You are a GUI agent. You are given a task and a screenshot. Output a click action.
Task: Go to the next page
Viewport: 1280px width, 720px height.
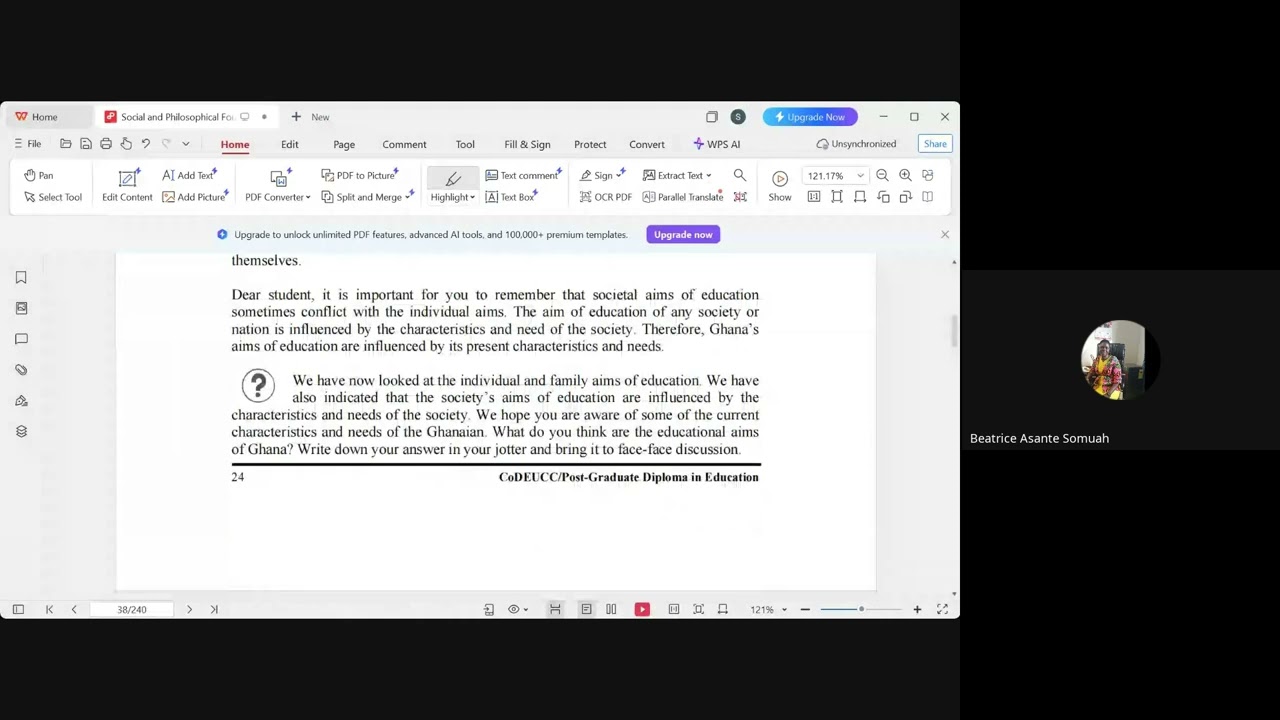pos(189,609)
